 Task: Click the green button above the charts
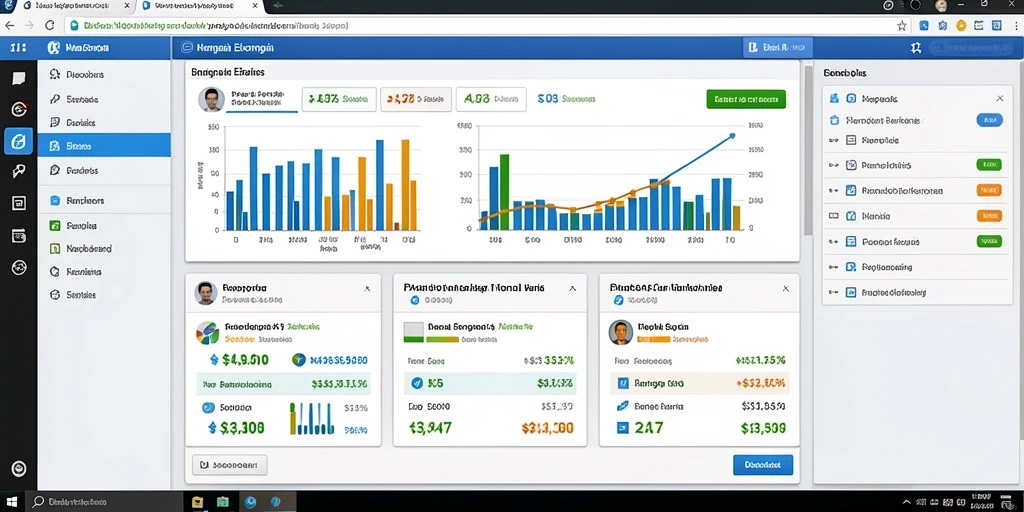pyautogui.click(x=746, y=99)
